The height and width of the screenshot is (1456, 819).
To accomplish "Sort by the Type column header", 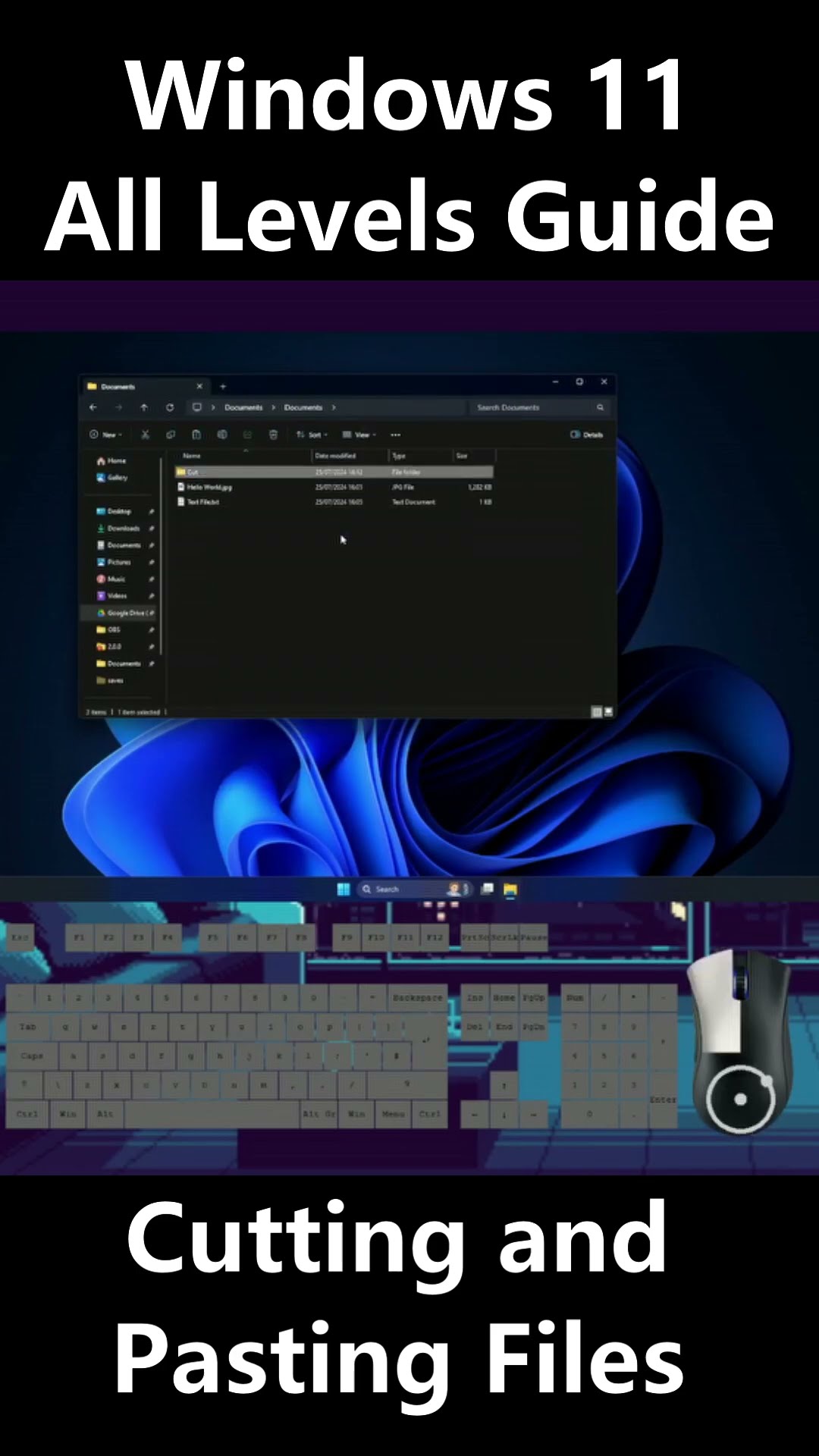I will [x=399, y=456].
